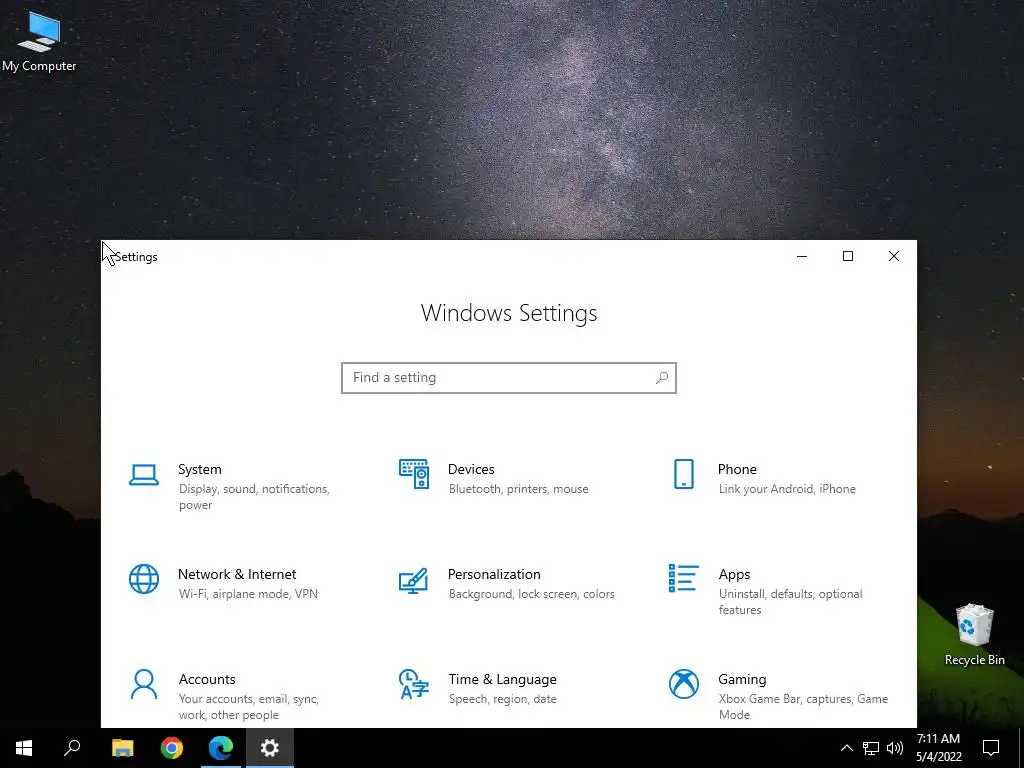Image resolution: width=1024 pixels, height=768 pixels.
Task: Open the network status tray icon
Action: click(871, 748)
